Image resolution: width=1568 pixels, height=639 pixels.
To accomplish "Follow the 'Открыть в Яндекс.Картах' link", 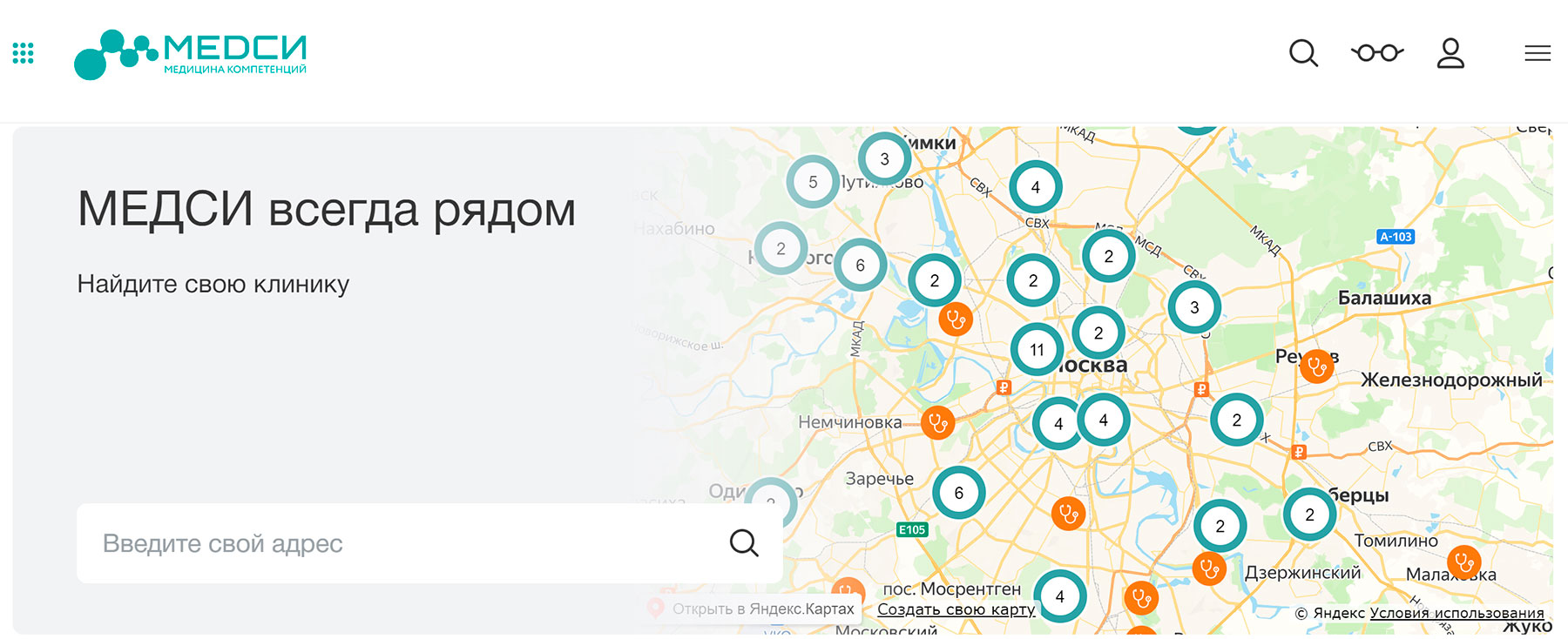I will click(x=754, y=609).
